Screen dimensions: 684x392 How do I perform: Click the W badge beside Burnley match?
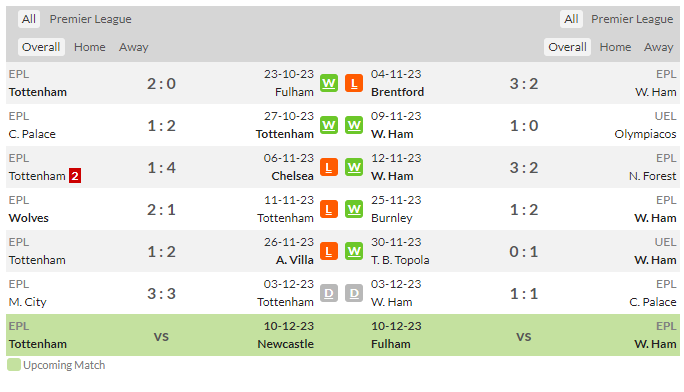354,209
